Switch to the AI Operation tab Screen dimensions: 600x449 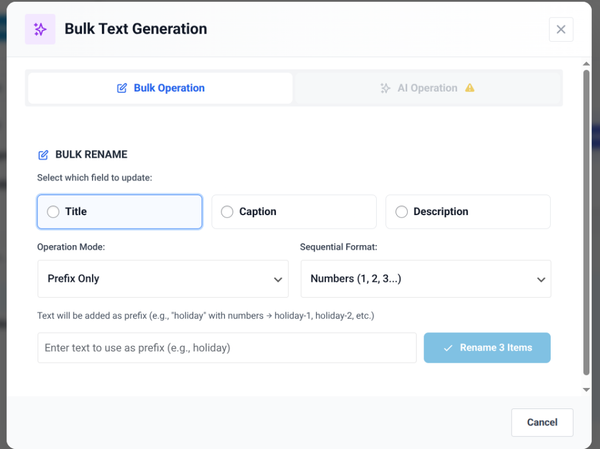[x=427, y=88]
